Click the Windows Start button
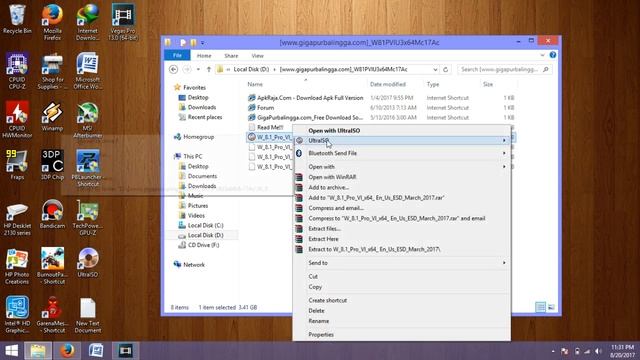The height and width of the screenshot is (360, 640). 11,351
